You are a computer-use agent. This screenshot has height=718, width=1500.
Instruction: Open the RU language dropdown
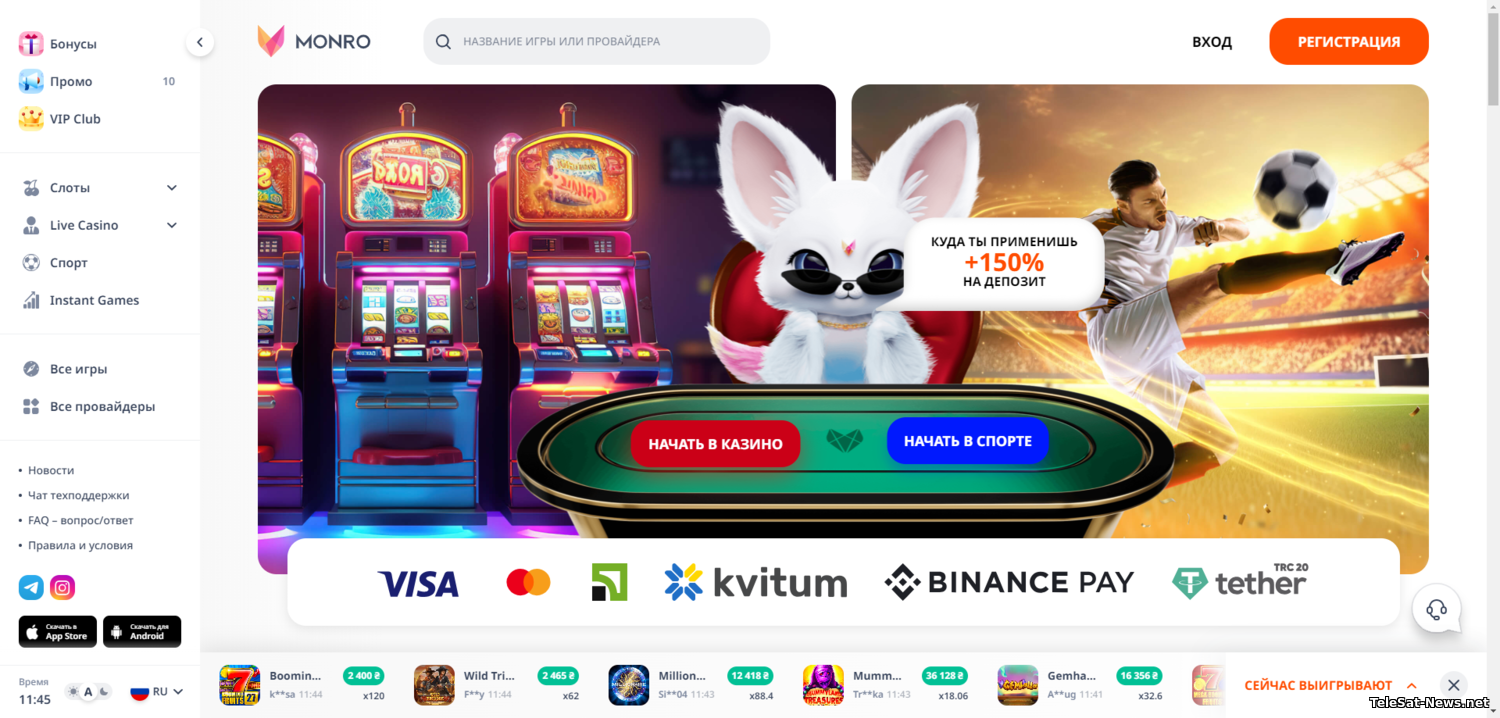tap(157, 692)
